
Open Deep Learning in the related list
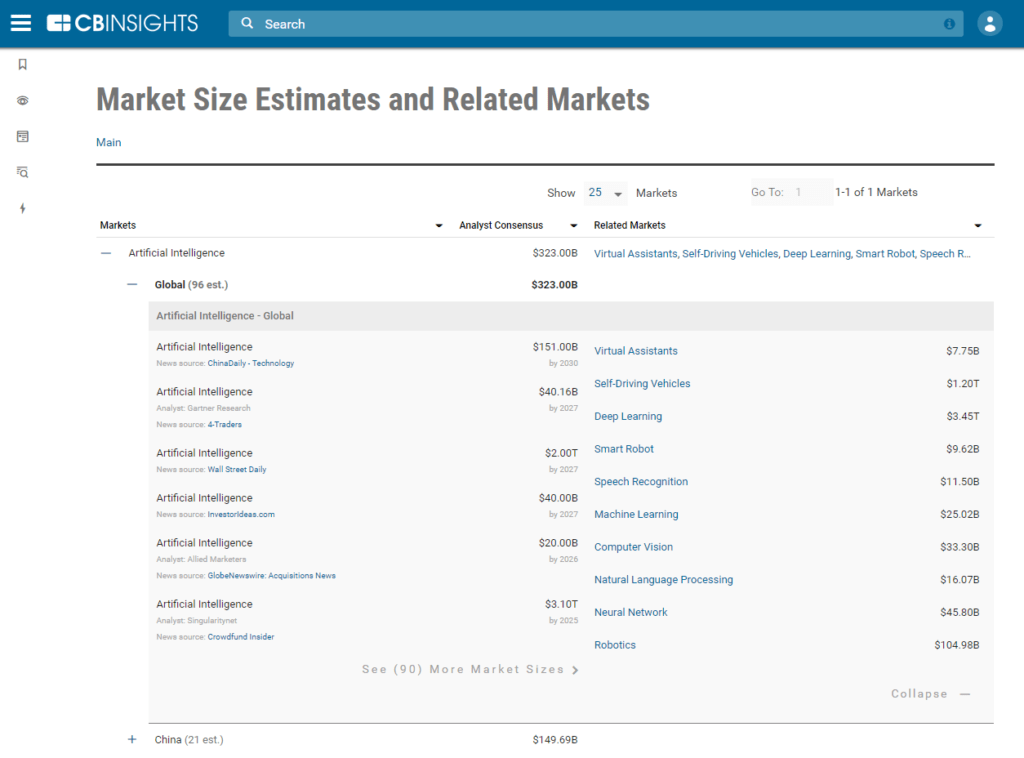628,416
